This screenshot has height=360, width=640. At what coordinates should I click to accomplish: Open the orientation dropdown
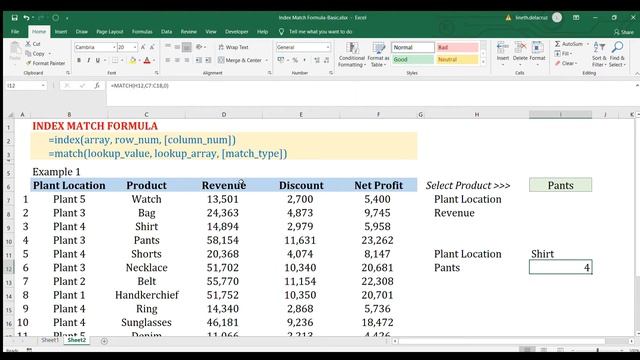[x=200, y=47]
